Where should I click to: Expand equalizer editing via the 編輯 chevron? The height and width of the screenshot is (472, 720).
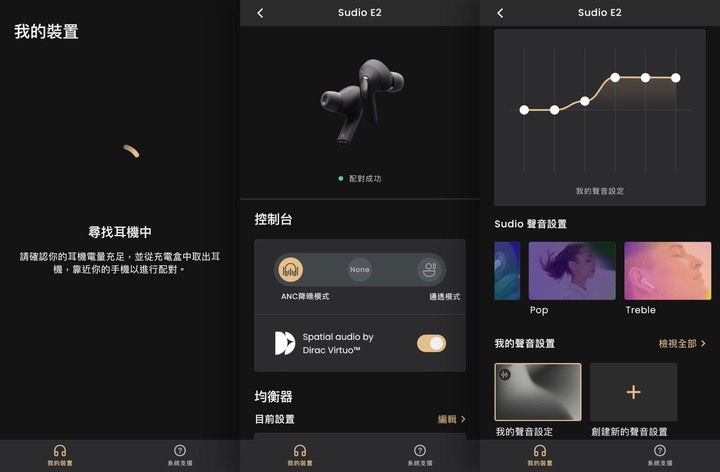[463, 419]
